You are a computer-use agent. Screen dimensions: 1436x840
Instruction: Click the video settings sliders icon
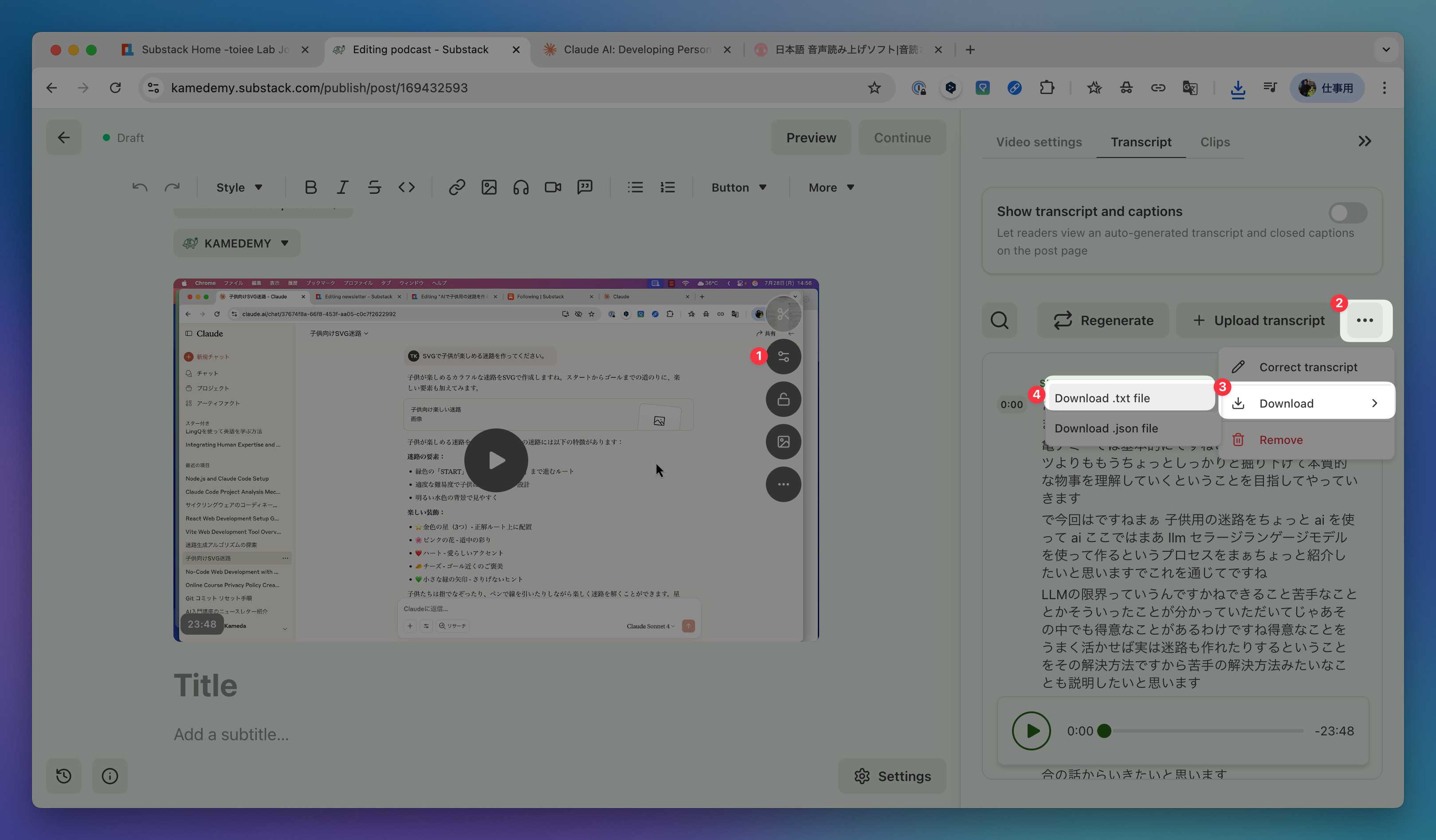[x=784, y=357]
